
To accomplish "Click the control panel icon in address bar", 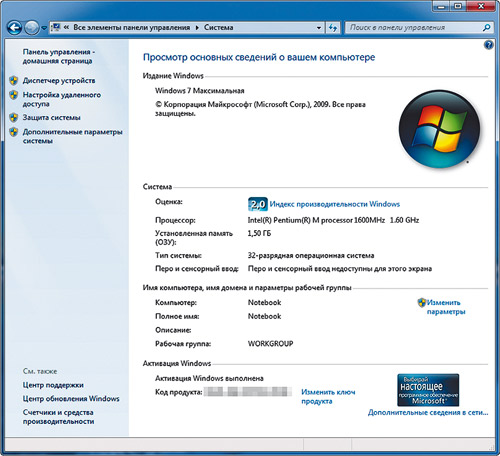I will [x=56, y=27].
